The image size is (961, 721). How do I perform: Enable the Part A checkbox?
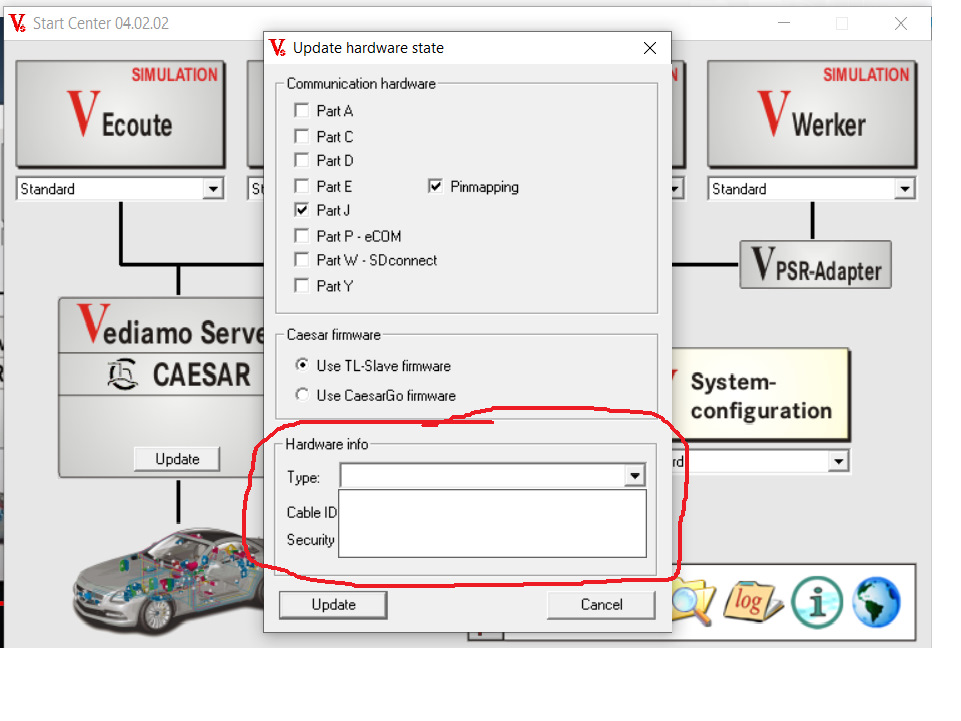coord(302,111)
